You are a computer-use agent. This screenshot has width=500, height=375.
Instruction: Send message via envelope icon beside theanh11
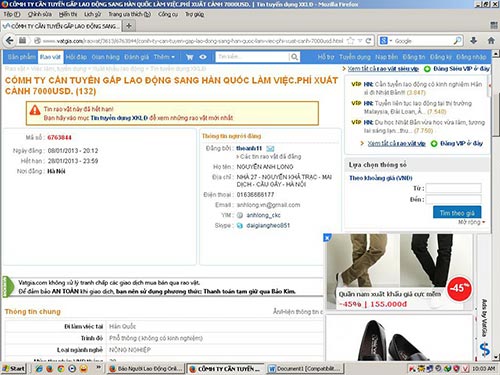click(270, 148)
